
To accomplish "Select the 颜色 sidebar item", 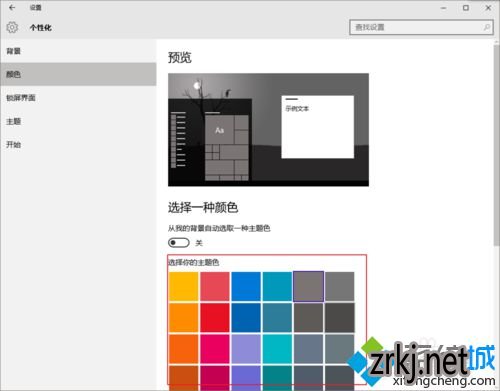I will [78, 74].
